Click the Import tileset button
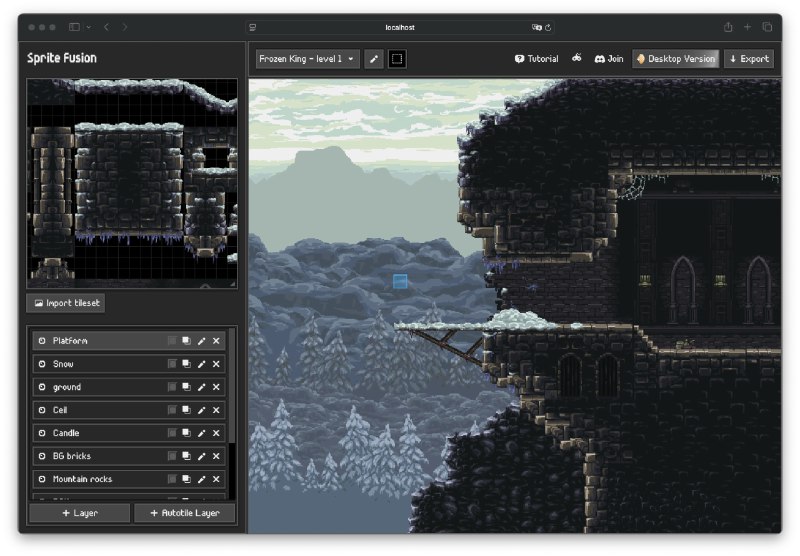The height and width of the screenshot is (556, 800). [x=67, y=303]
